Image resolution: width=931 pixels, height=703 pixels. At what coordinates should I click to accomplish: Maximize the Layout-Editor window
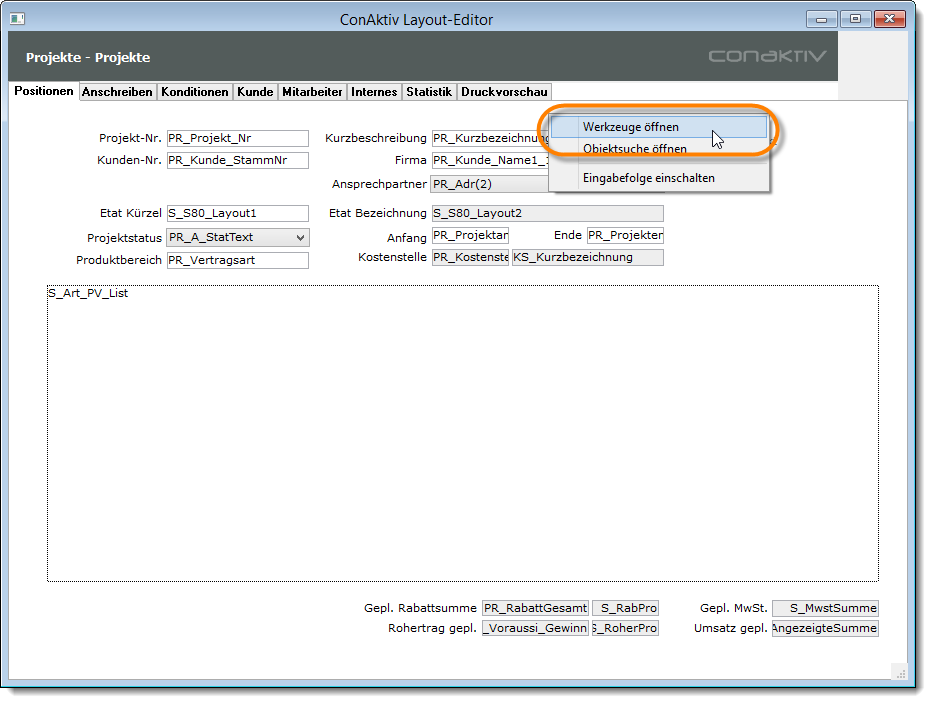[855, 19]
